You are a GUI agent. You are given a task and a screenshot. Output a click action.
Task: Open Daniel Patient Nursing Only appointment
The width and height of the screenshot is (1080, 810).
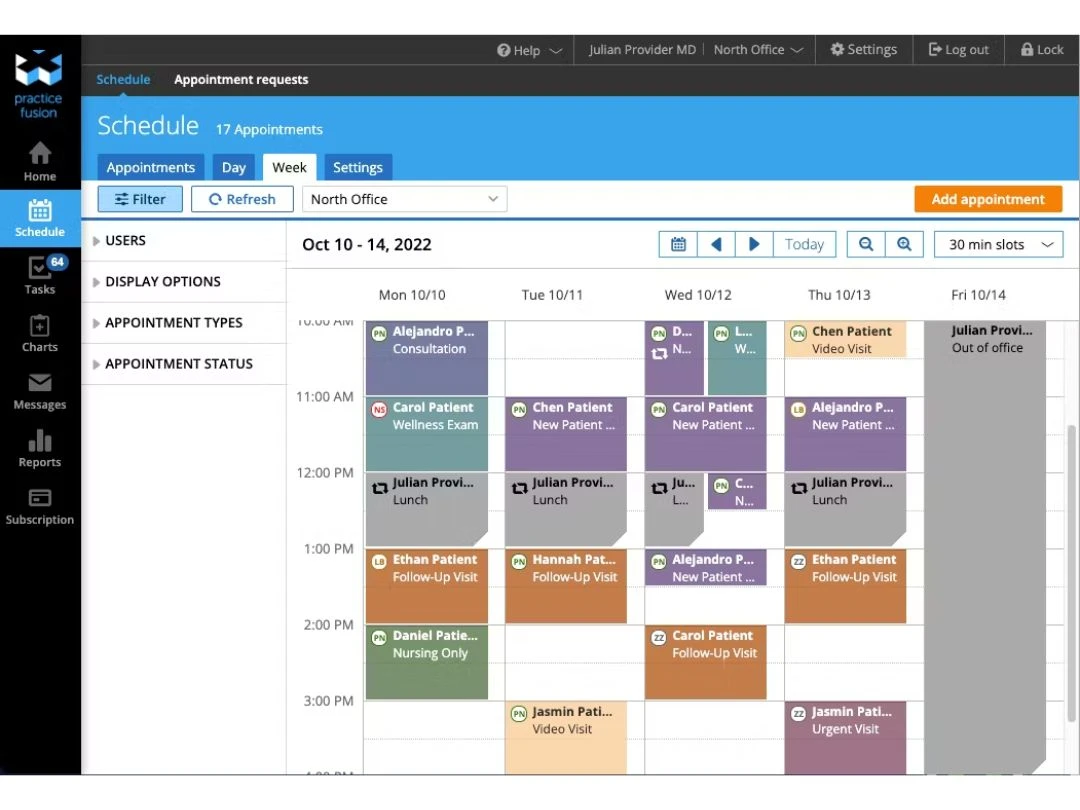(x=427, y=662)
